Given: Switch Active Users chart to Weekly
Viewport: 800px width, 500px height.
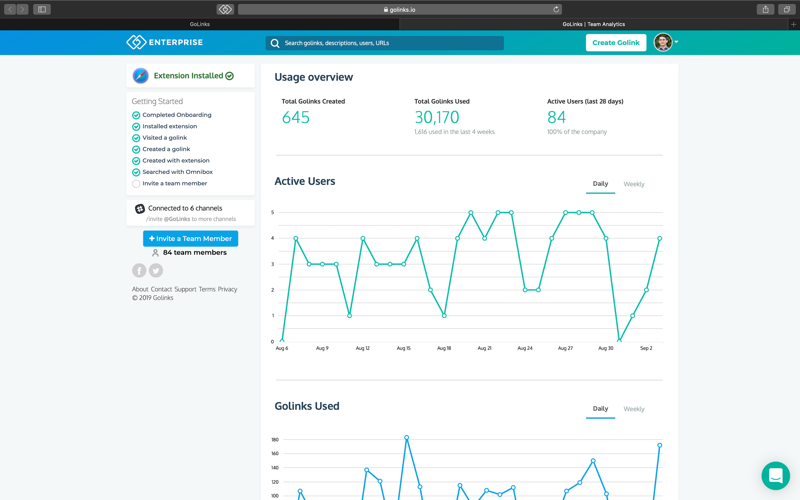Looking at the screenshot, I should 634,184.
